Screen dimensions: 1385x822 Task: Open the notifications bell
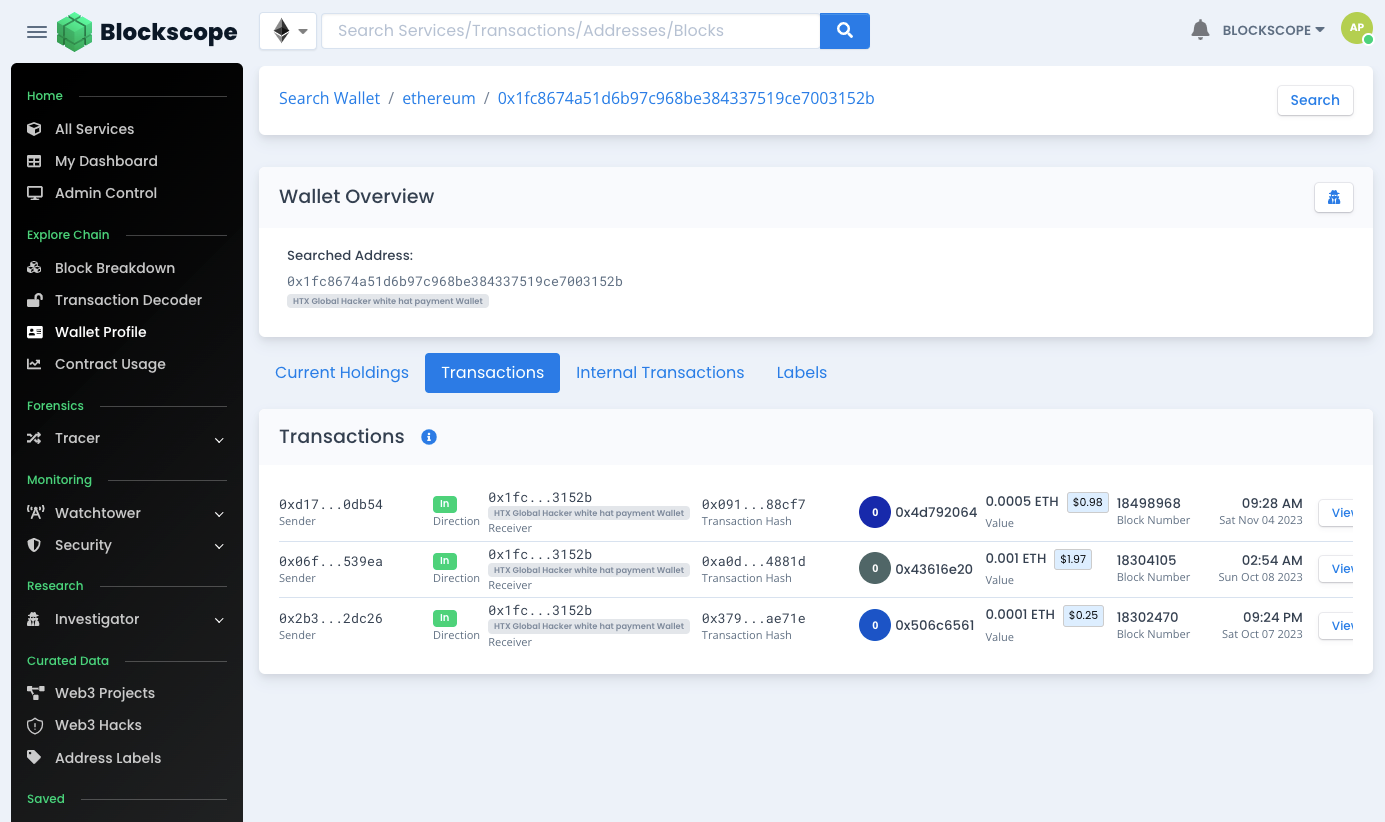(1200, 30)
